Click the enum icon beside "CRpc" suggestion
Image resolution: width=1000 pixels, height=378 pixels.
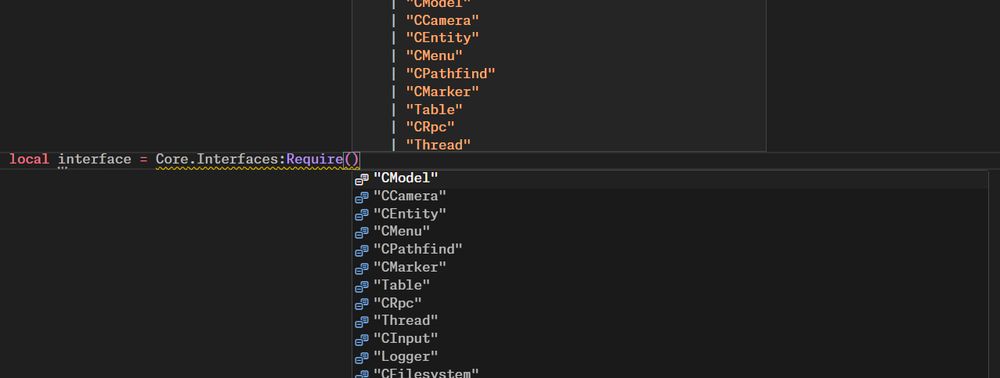[x=362, y=303]
